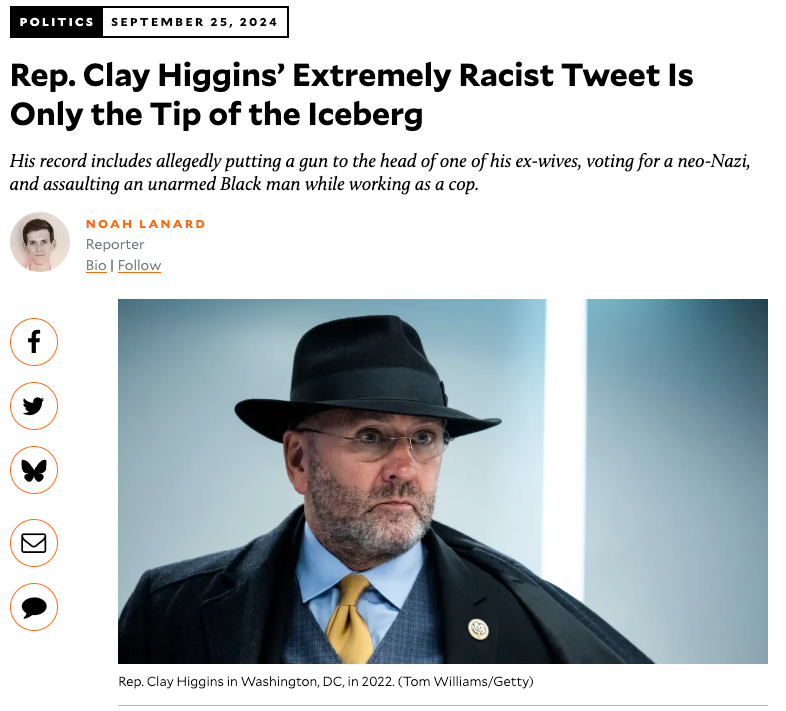This screenshot has height=711, width=786.
Task: Send the article by email envelope icon
Action: tap(34, 543)
